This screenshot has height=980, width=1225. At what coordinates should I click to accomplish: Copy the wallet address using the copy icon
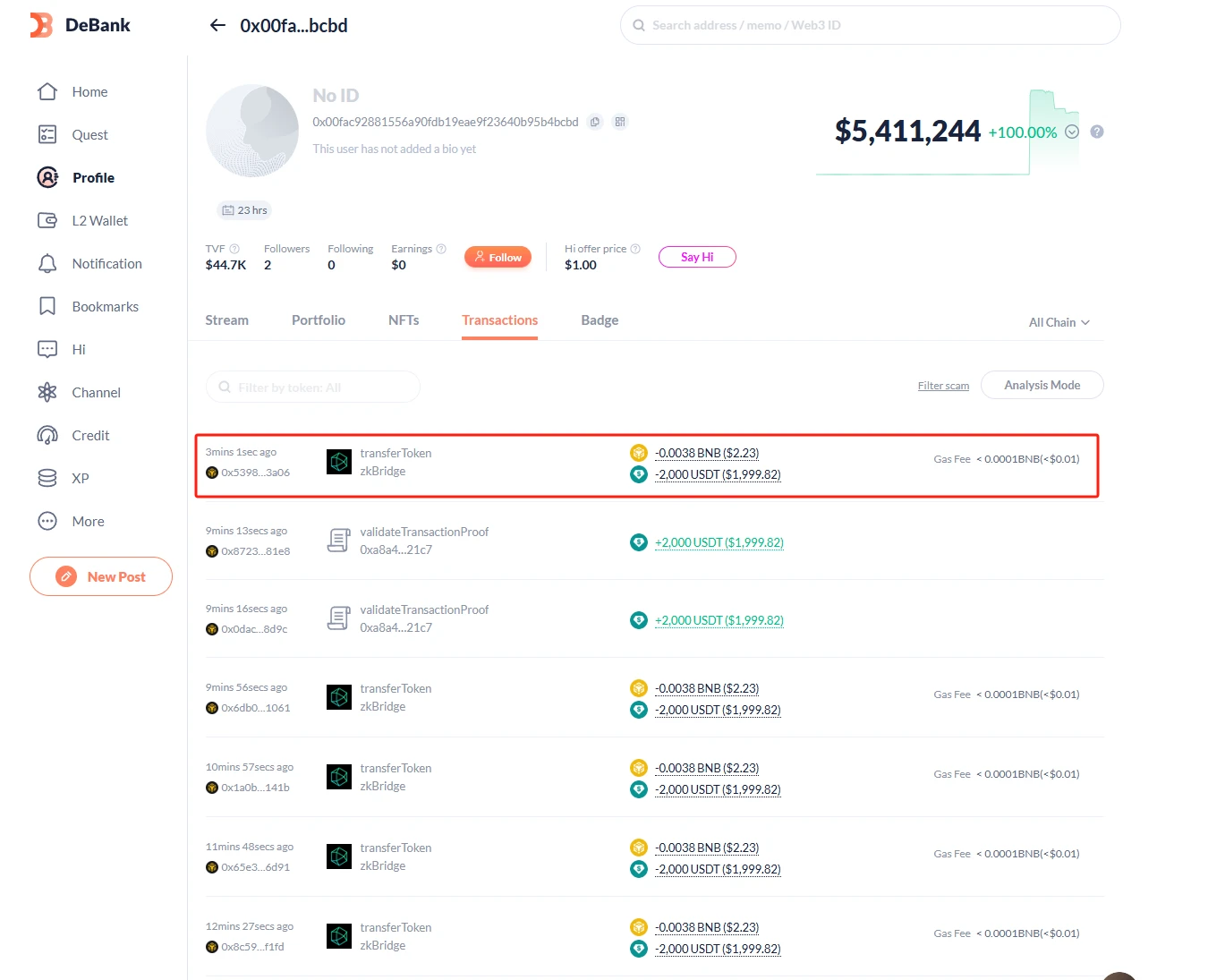pos(595,122)
